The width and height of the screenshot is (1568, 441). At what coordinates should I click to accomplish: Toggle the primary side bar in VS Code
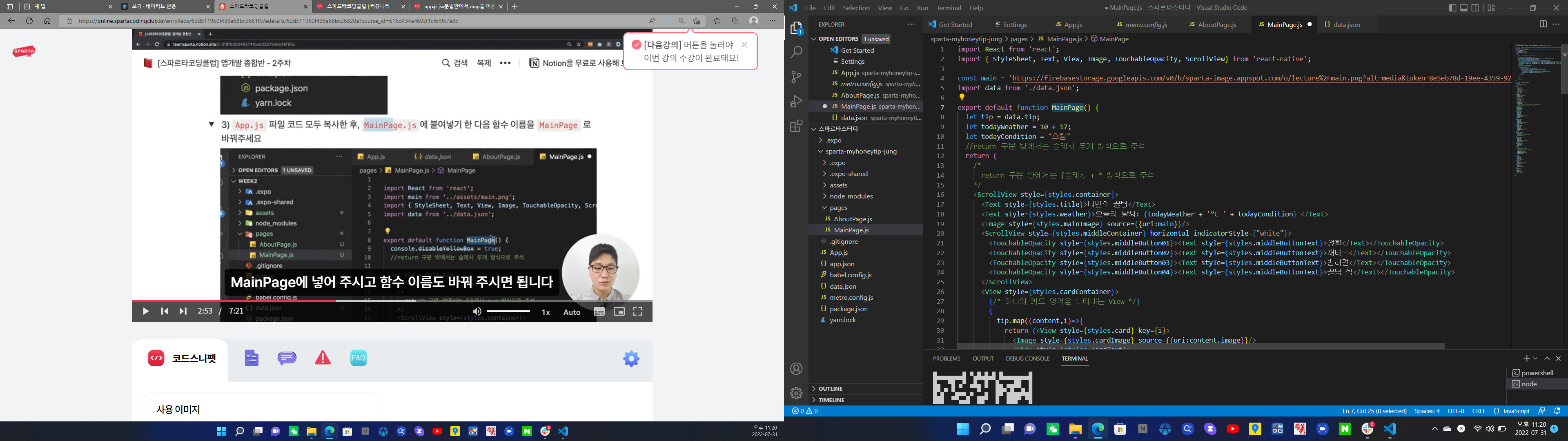tap(1452, 8)
